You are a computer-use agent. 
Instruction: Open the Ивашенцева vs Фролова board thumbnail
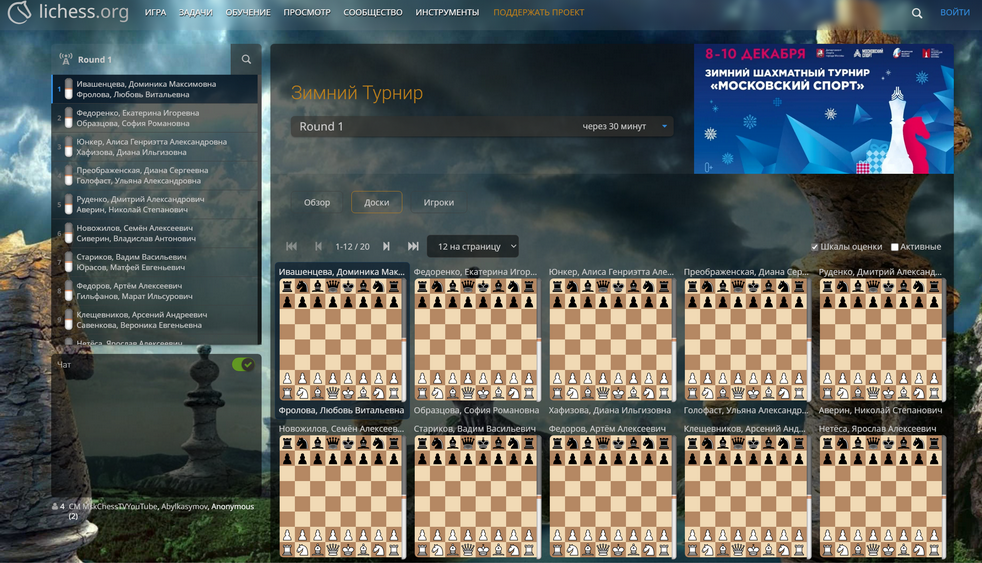[341, 340]
